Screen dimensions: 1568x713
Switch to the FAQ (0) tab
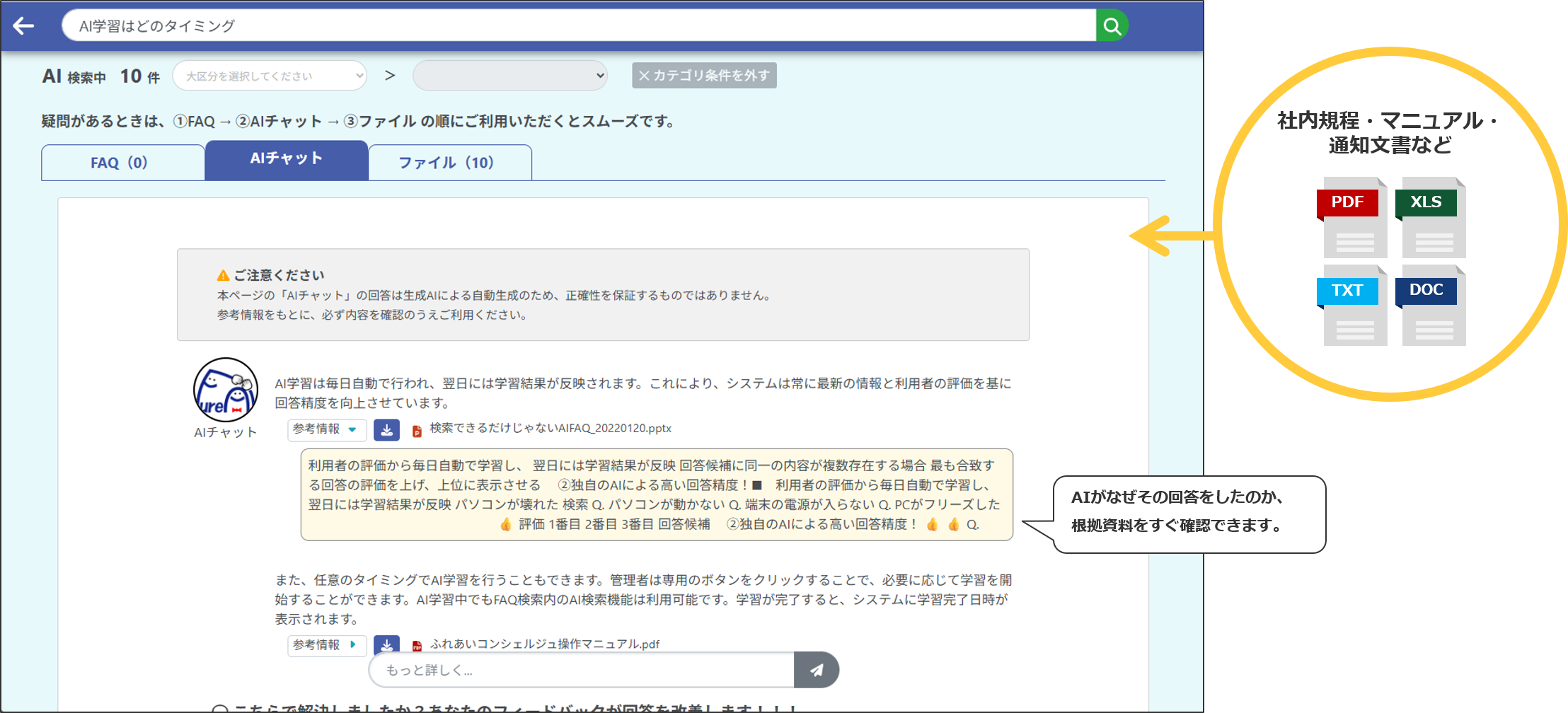pos(120,163)
